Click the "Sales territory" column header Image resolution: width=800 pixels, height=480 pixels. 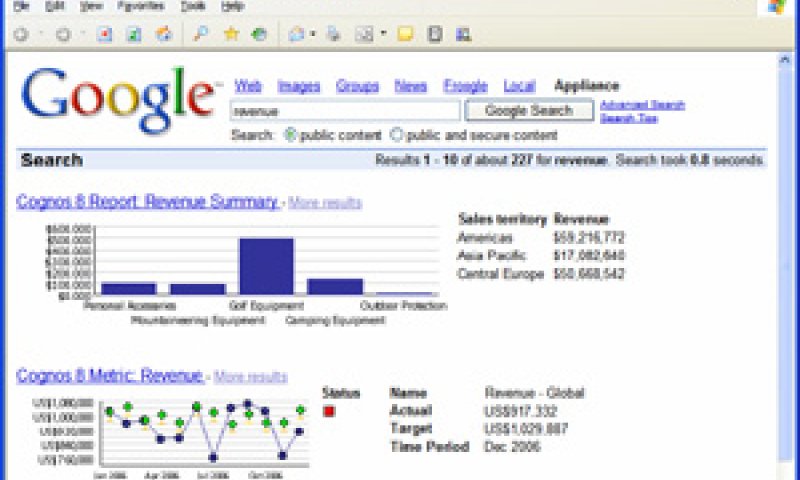[x=502, y=219]
